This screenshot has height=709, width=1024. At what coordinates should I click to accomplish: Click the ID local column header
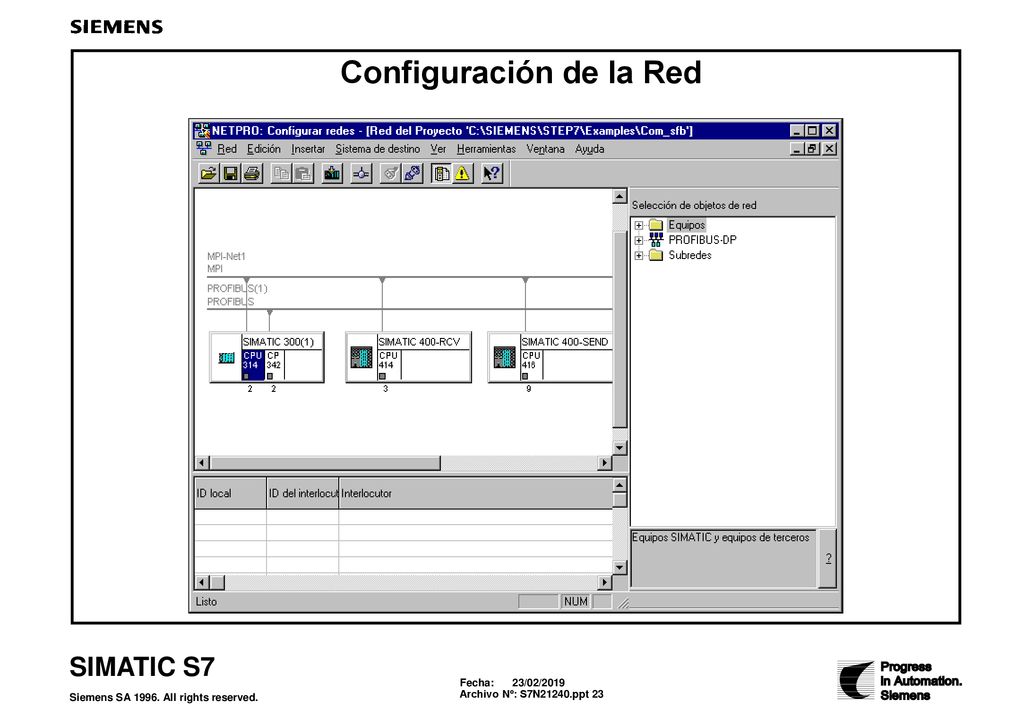point(231,493)
